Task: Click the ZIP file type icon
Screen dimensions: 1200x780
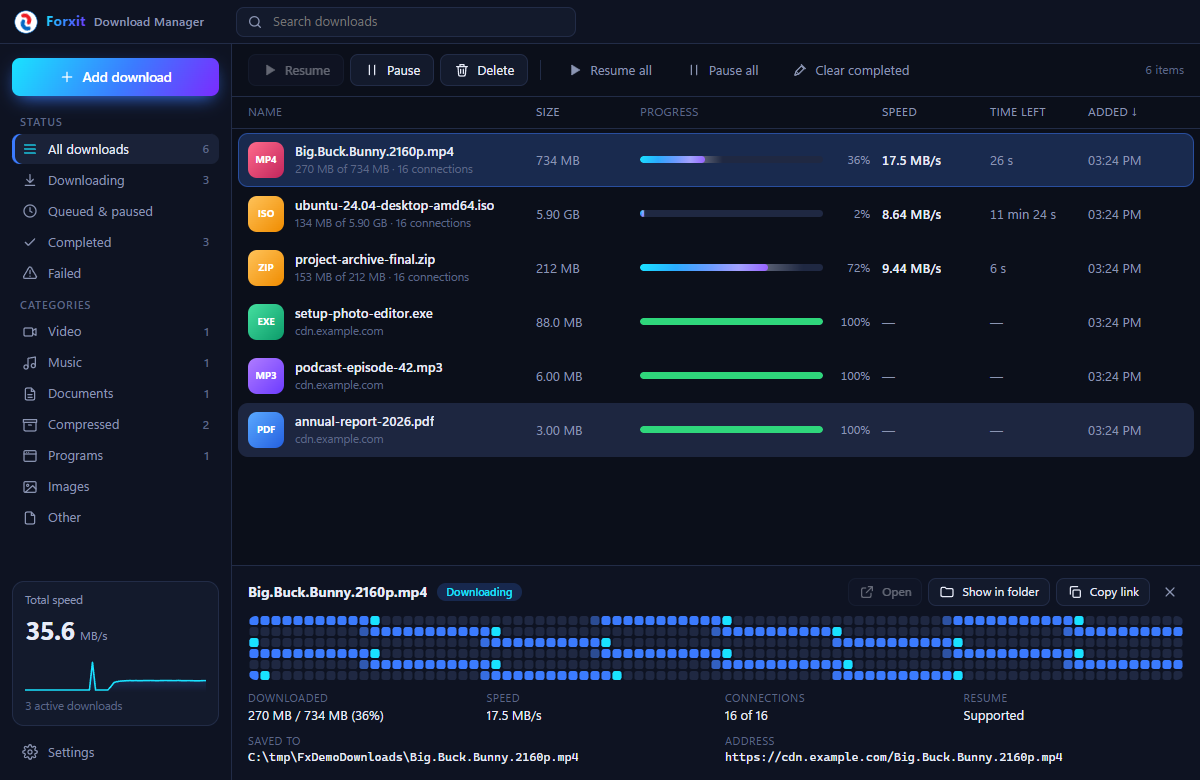Action: click(x=266, y=268)
